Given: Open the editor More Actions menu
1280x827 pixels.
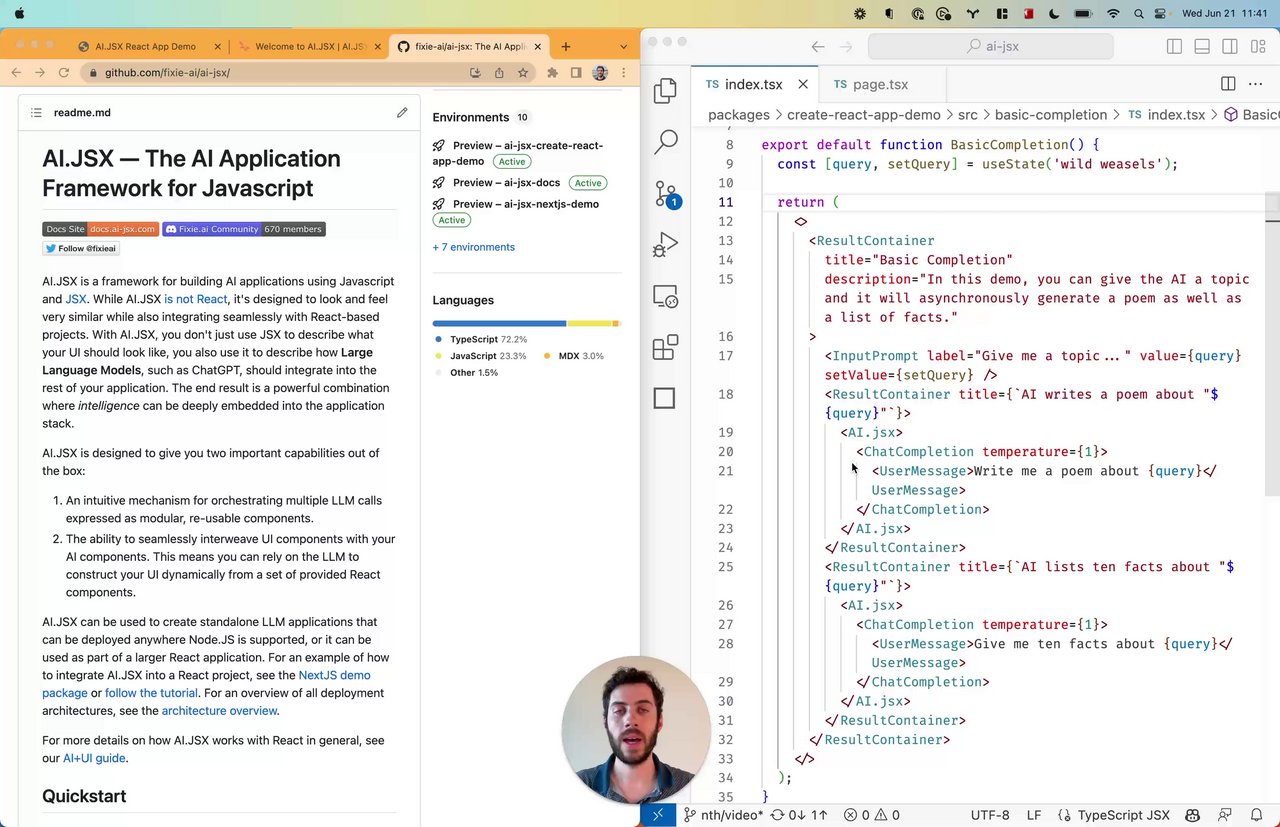Looking at the screenshot, I should click(1257, 84).
